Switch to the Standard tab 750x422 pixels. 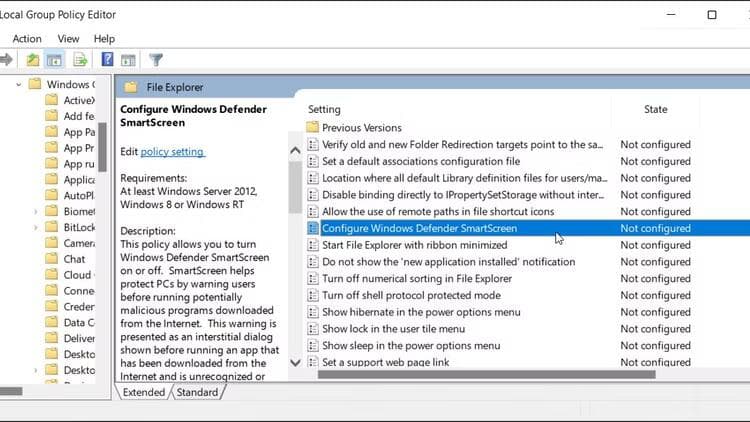(197, 393)
